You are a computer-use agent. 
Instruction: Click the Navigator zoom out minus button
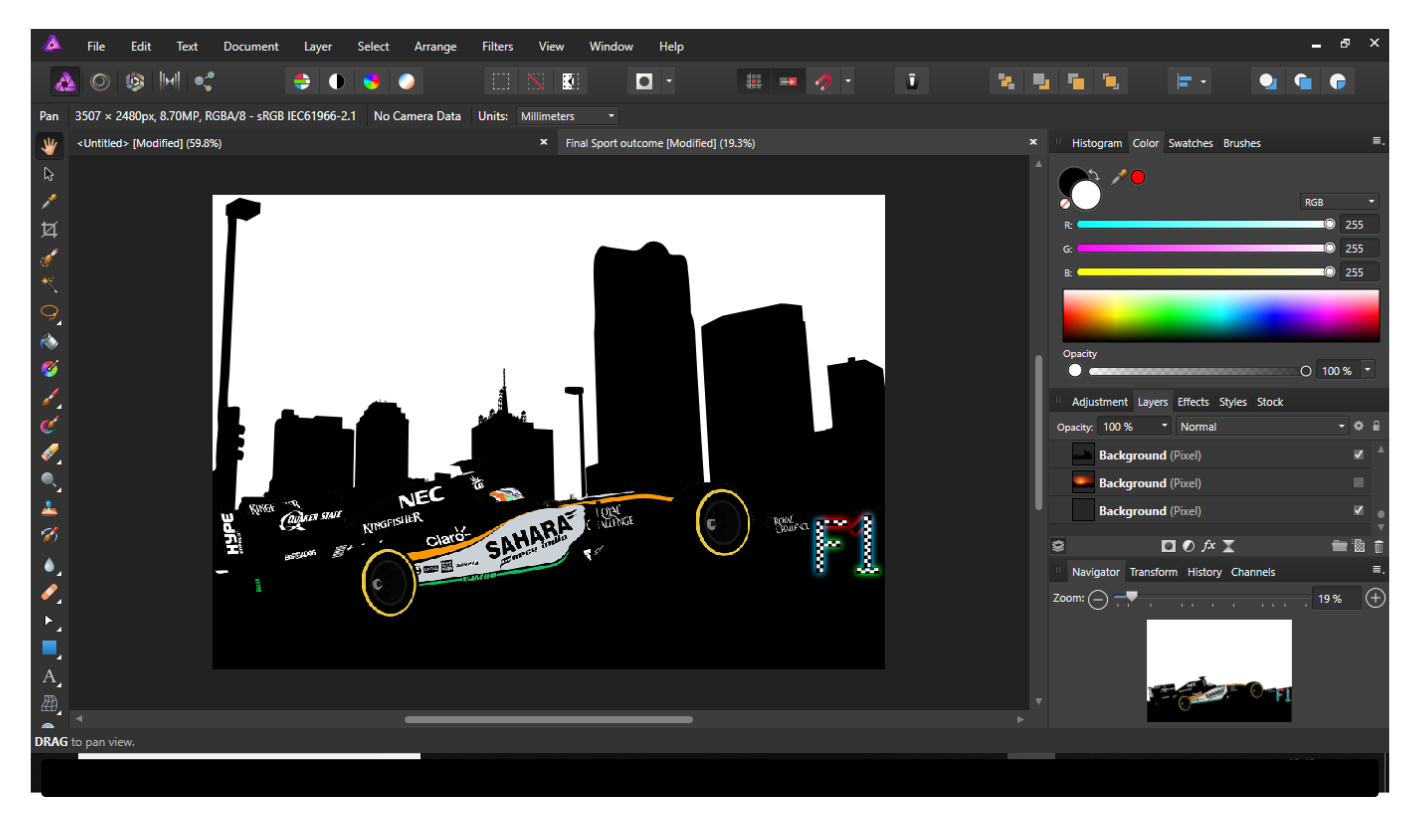1098,599
